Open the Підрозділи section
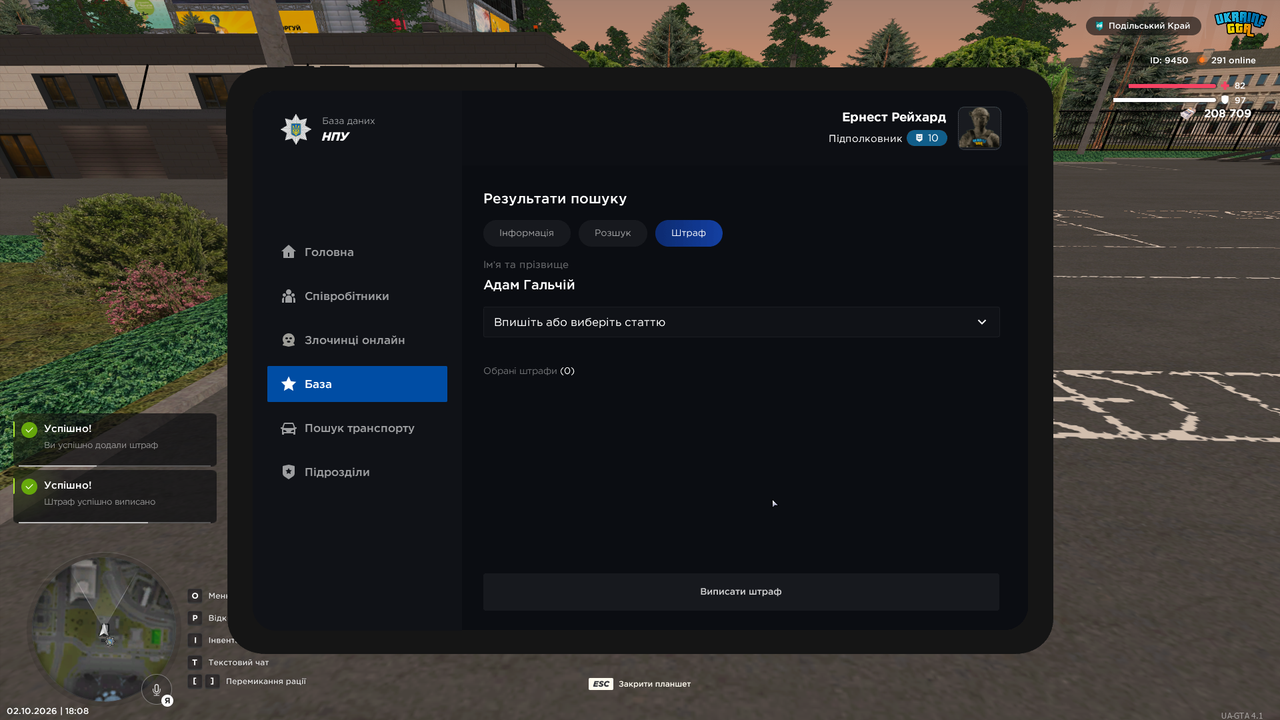 pyautogui.click(x=357, y=472)
